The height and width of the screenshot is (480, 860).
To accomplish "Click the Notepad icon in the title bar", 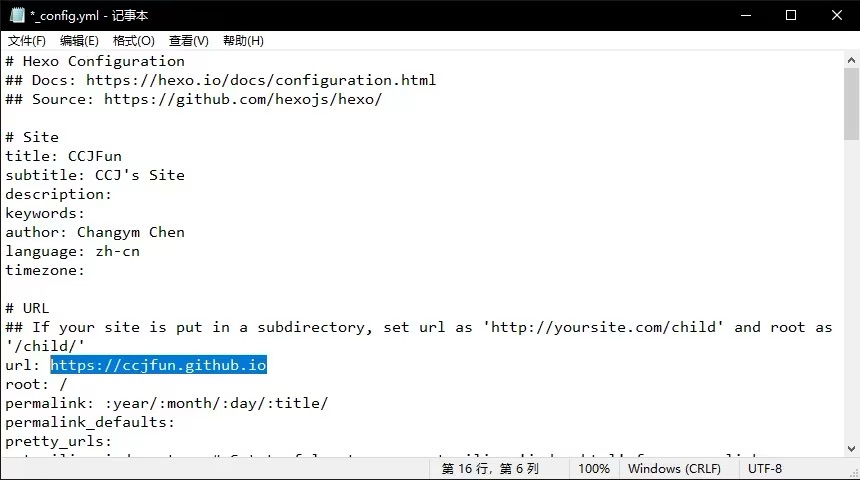I will (16, 15).
